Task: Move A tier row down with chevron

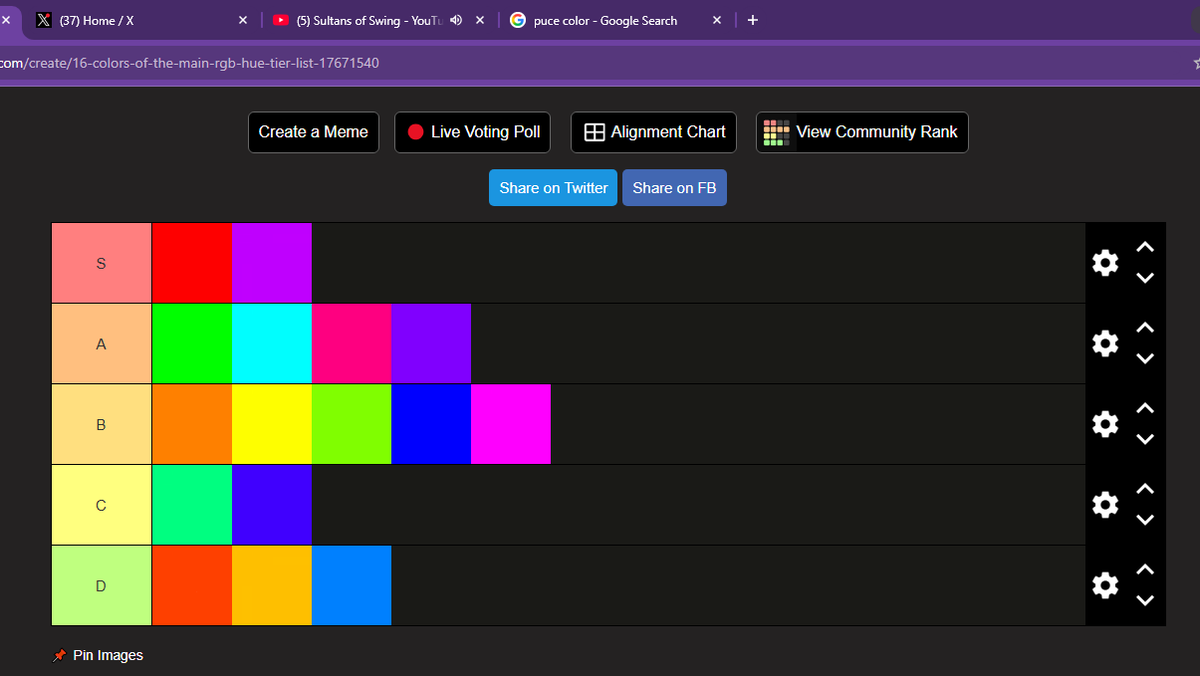Action: pos(1146,358)
